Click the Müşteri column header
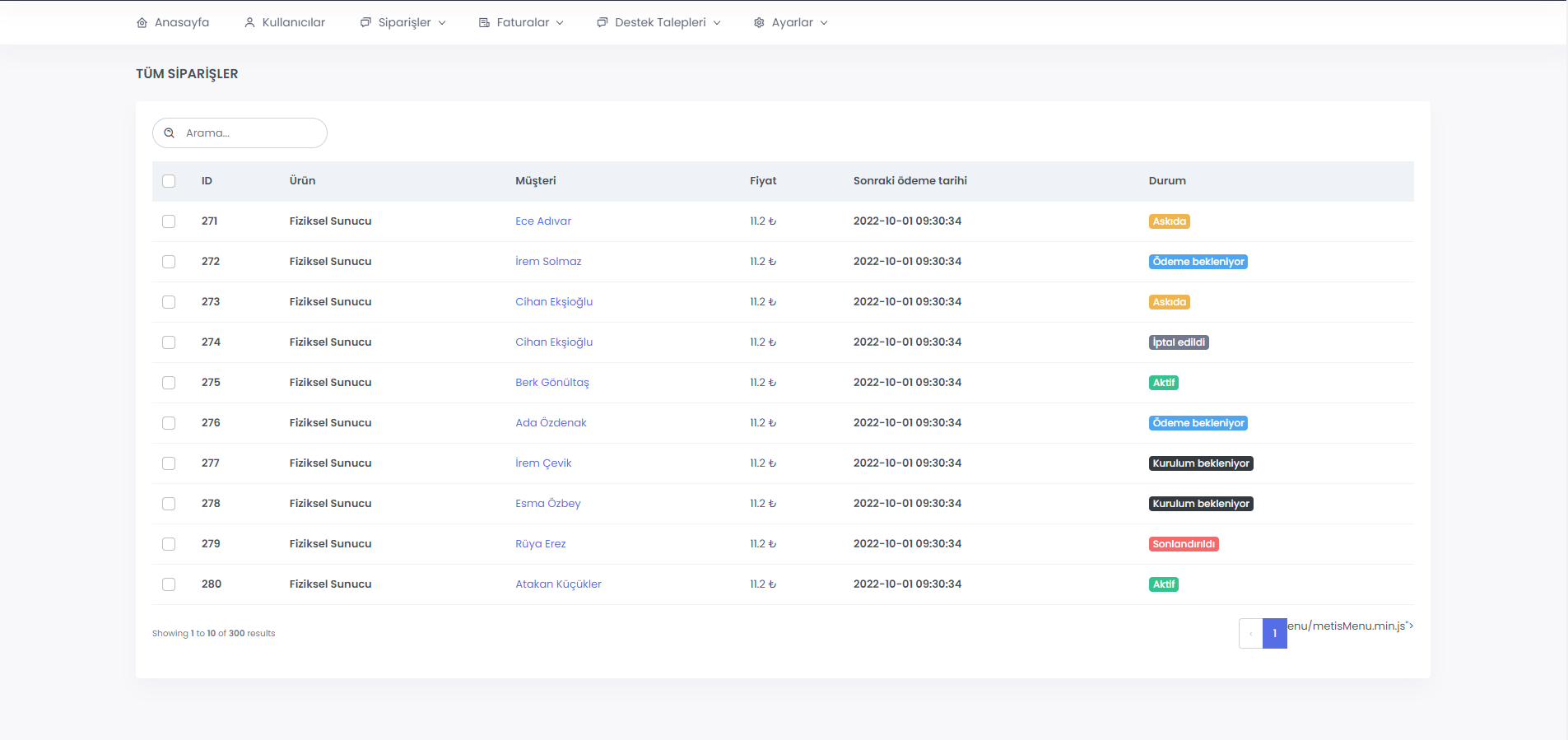The height and width of the screenshot is (740, 1568). click(536, 181)
